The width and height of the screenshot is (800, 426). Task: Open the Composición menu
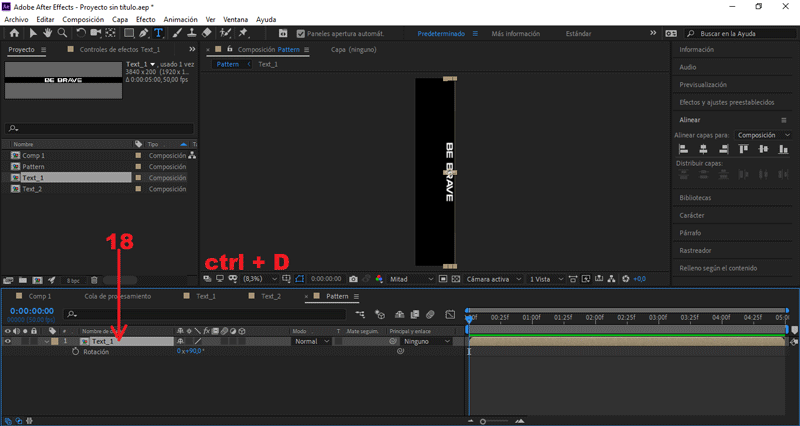[83, 19]
